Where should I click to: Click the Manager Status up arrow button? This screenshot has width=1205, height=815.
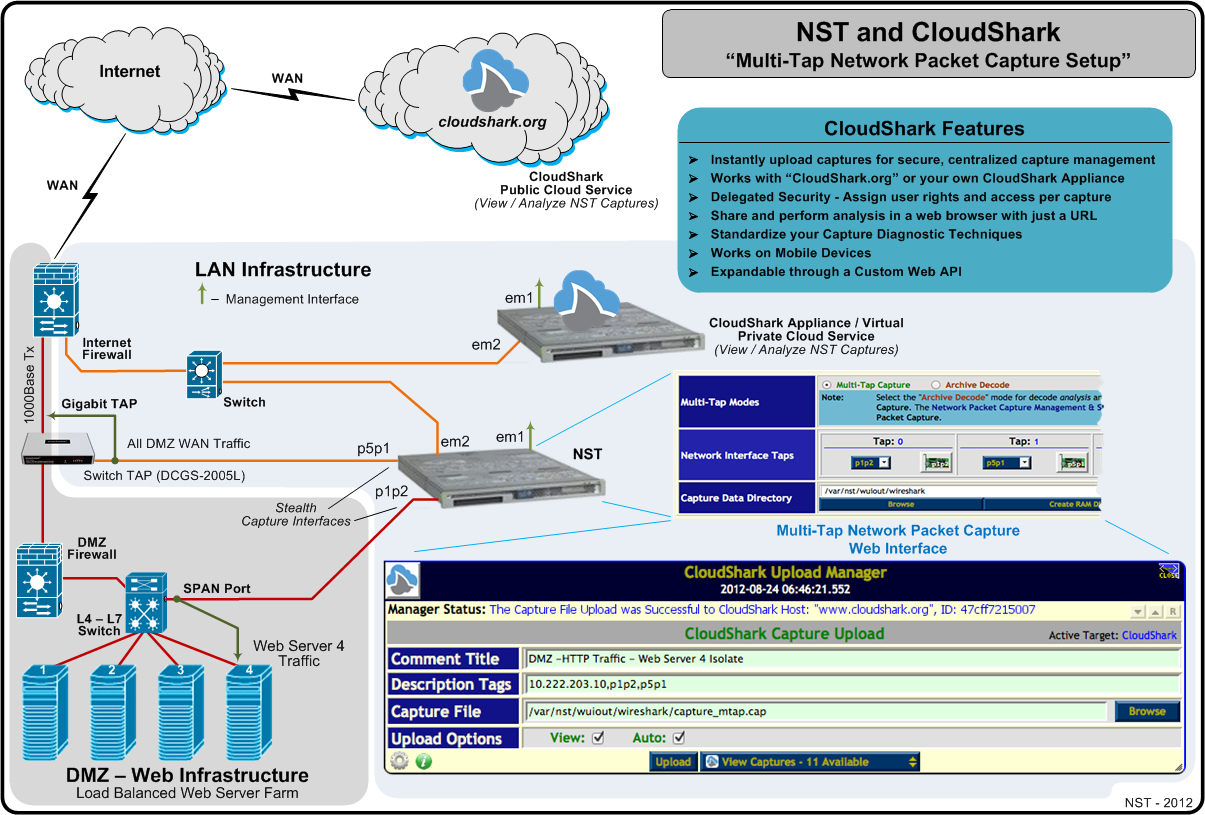pyautogui.click(x=1155, y=611)
